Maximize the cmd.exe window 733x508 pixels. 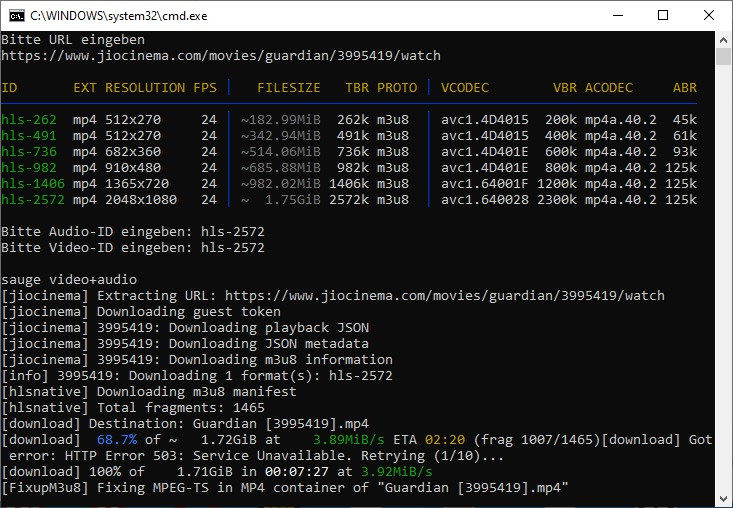pyautogui.click(x=662, y=15)
